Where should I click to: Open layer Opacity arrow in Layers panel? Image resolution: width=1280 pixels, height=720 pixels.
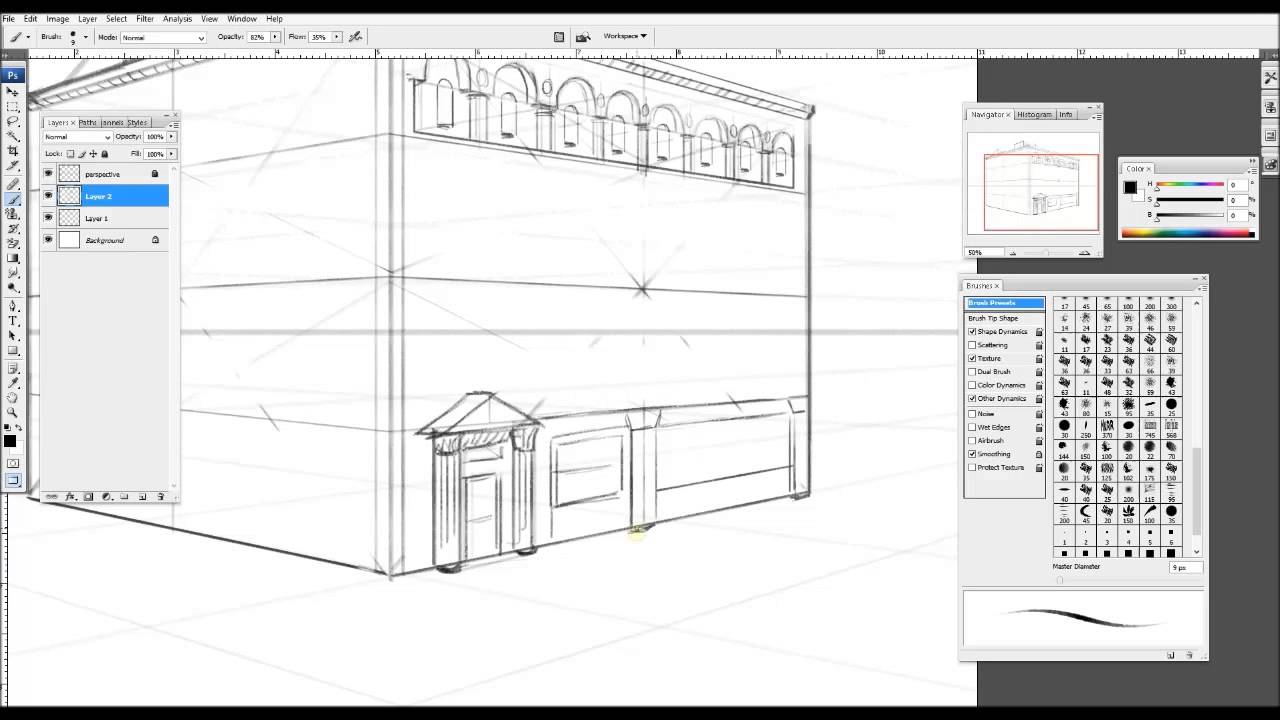(172, 137)
